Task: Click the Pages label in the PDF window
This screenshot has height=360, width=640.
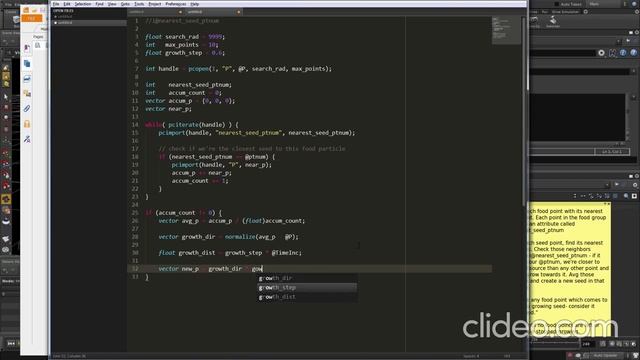Action: tap(38, 37)
